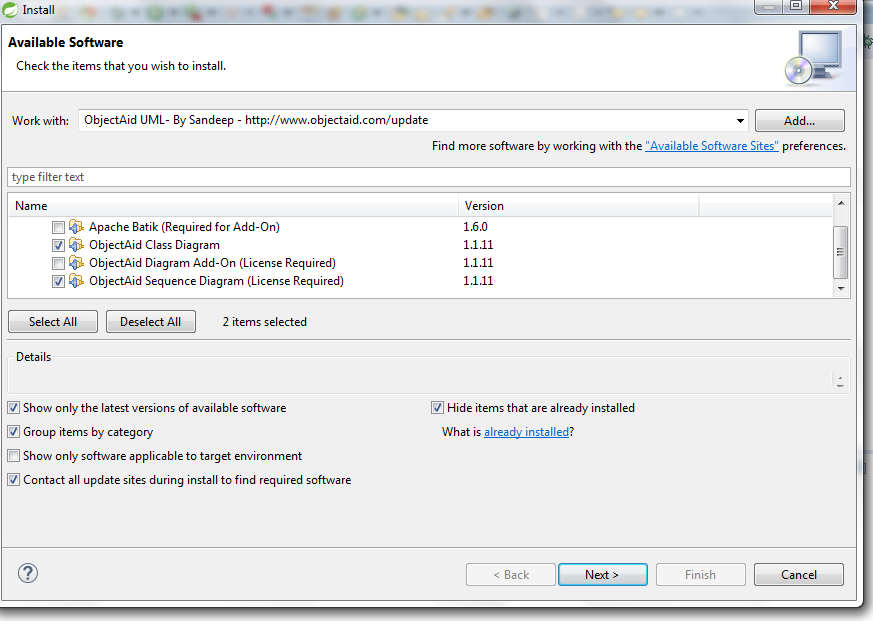Click the Apache Batik plugin icon
Viewport: 873px width, 621px height.
pyautogui.click(x=77, y=227)
